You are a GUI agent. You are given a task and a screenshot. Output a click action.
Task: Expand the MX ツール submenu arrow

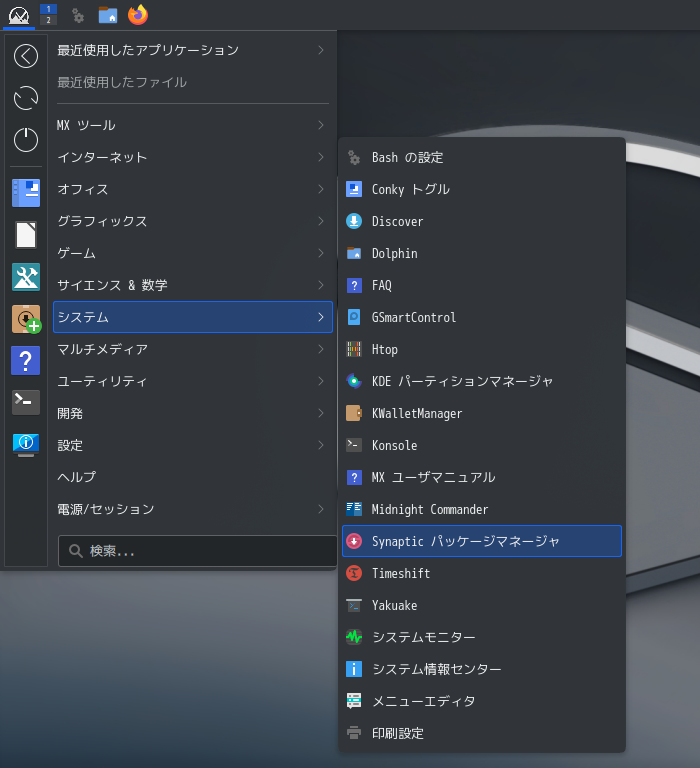pyautogui.click(x=321, y=125)
